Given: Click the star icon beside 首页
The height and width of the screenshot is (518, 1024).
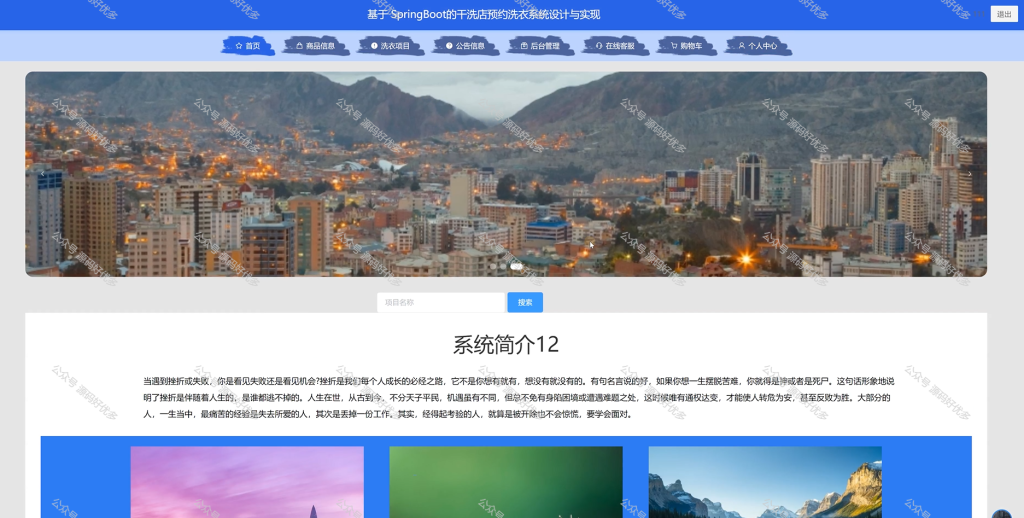Looking at the screenshot, I should point(239,46).
